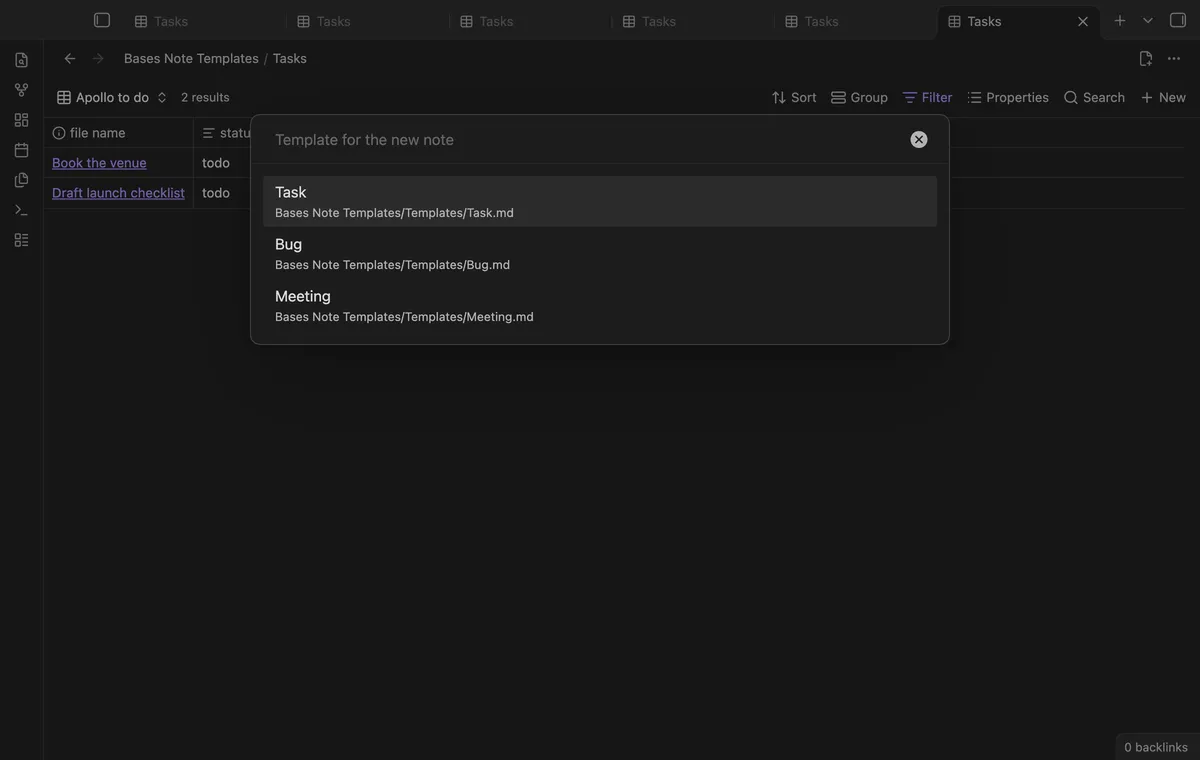This screenshot has height=760, width=1200.
Task: Open the 'Book the venue' note link
Action: [x=99, y=162]
